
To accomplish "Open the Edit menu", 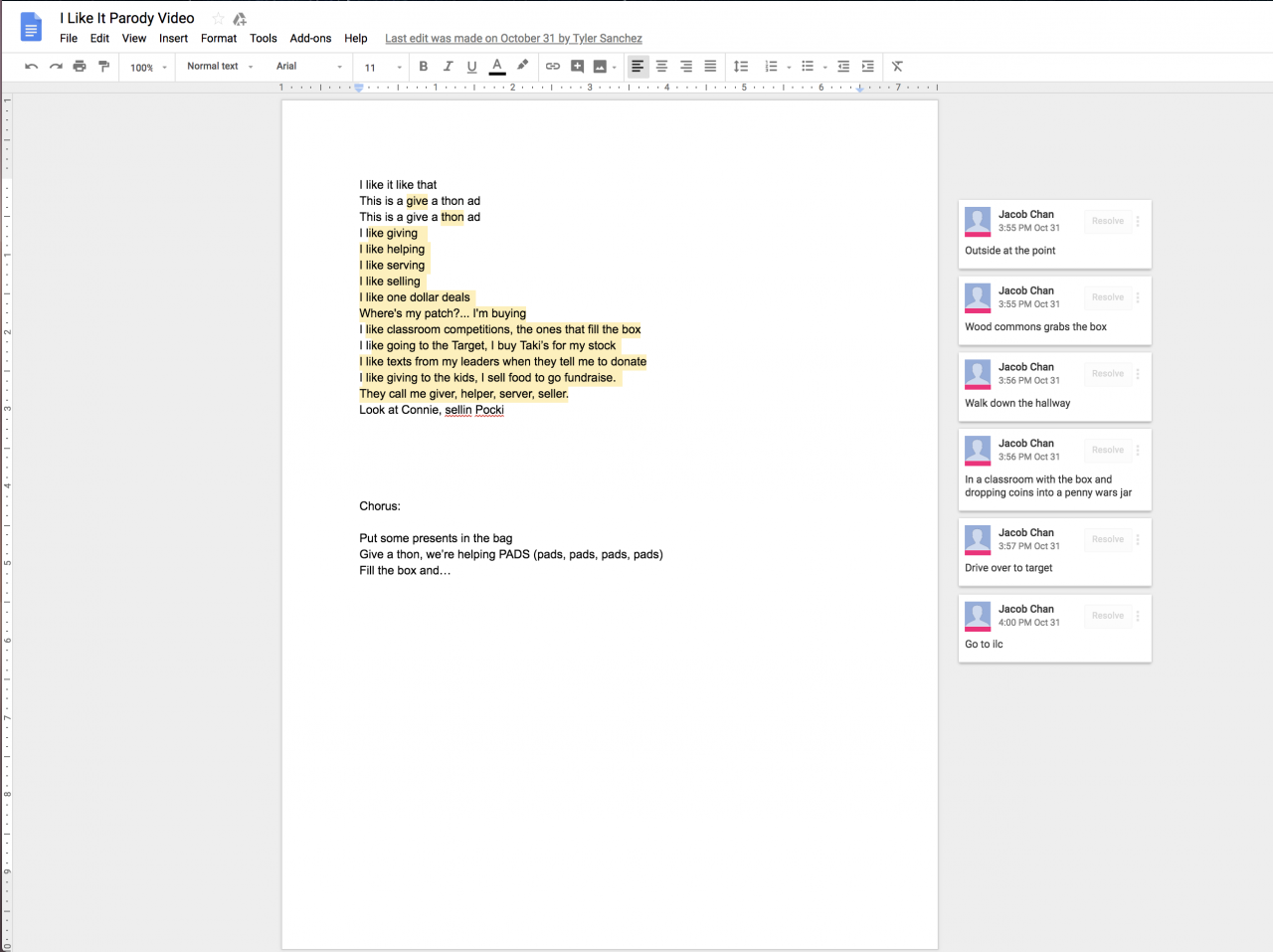I will [x=99, y=39].
